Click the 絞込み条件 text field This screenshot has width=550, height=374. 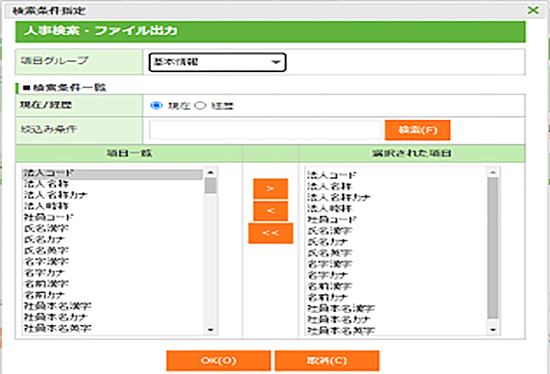265,130
